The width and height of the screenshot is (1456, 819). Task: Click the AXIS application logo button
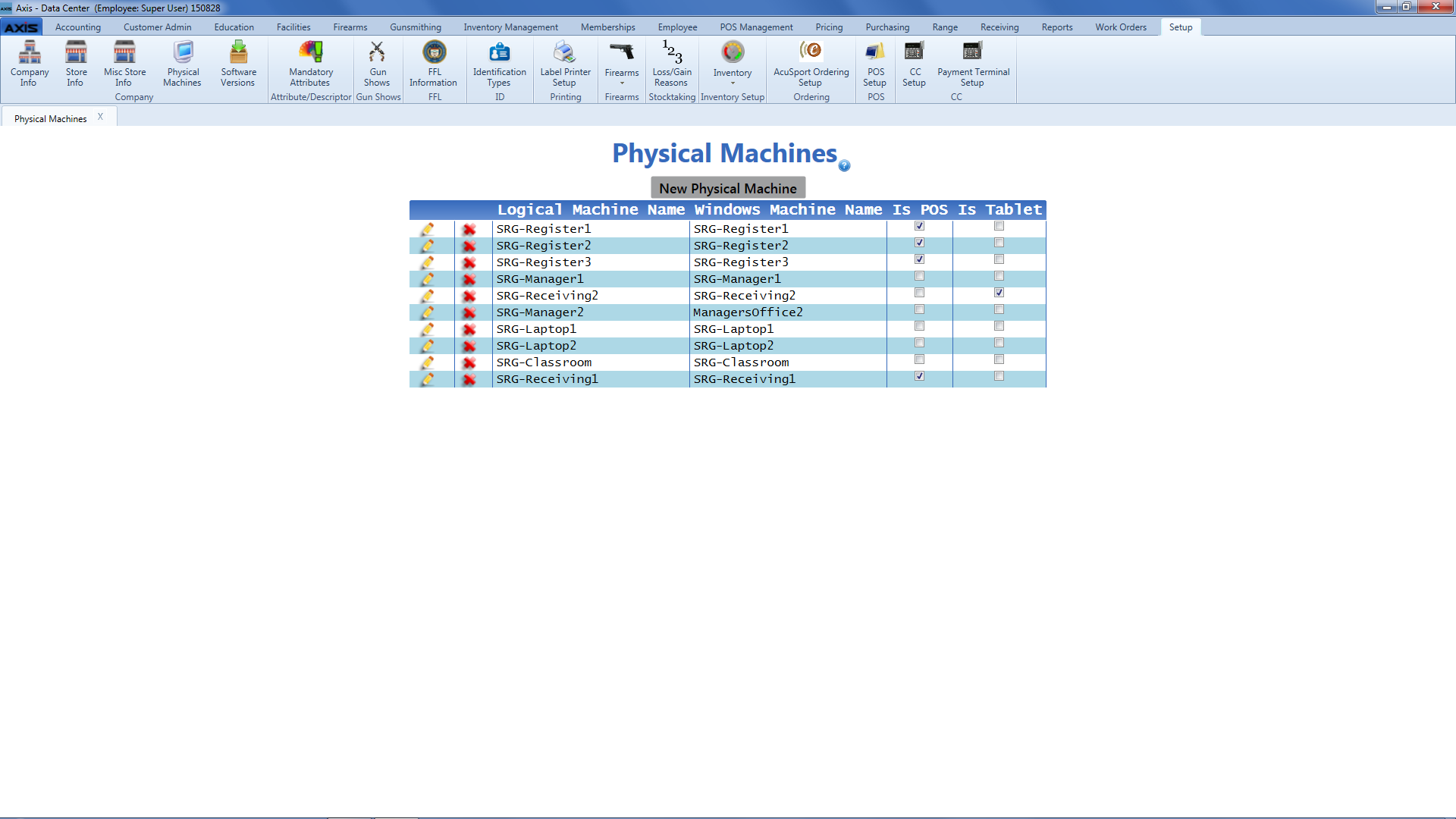pyautogui.click(x=21, y=27)
